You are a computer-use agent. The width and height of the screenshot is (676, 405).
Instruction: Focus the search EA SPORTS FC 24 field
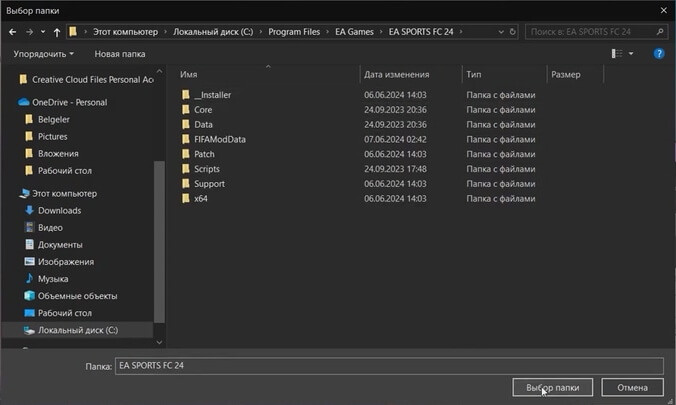pyautogui.click(x=595, y=32)
